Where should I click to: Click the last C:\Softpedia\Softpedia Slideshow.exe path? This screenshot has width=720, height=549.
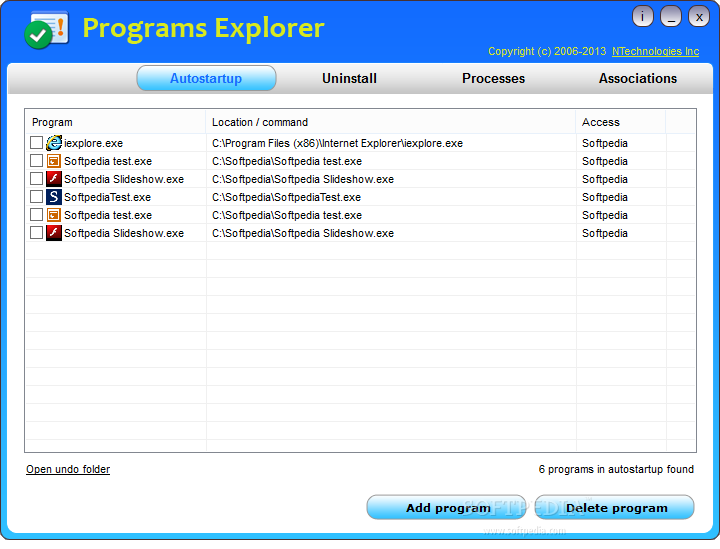click(x=303, y=233)
